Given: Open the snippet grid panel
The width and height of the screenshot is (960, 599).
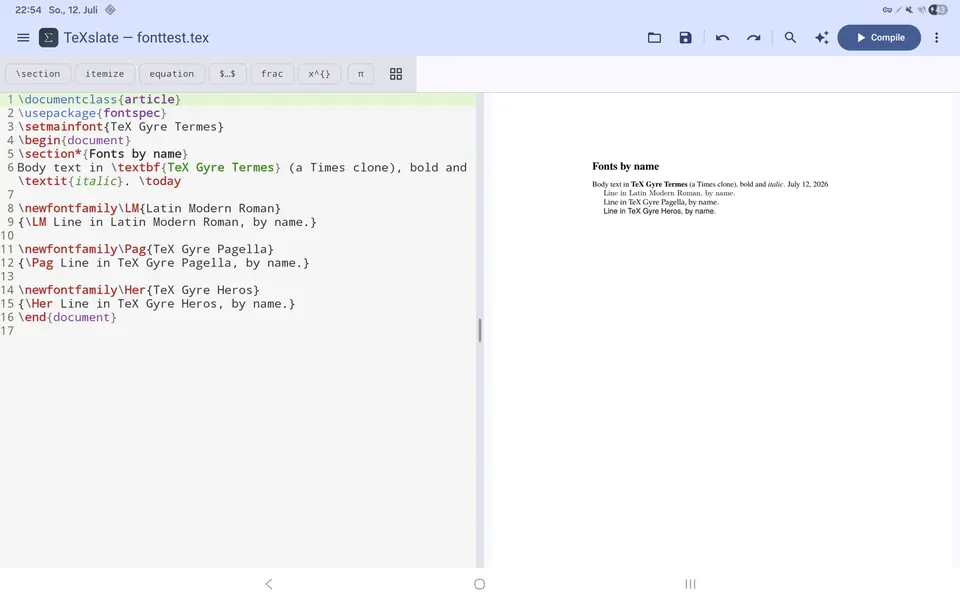Looking at the screenshot, I should tap(396, 74).
